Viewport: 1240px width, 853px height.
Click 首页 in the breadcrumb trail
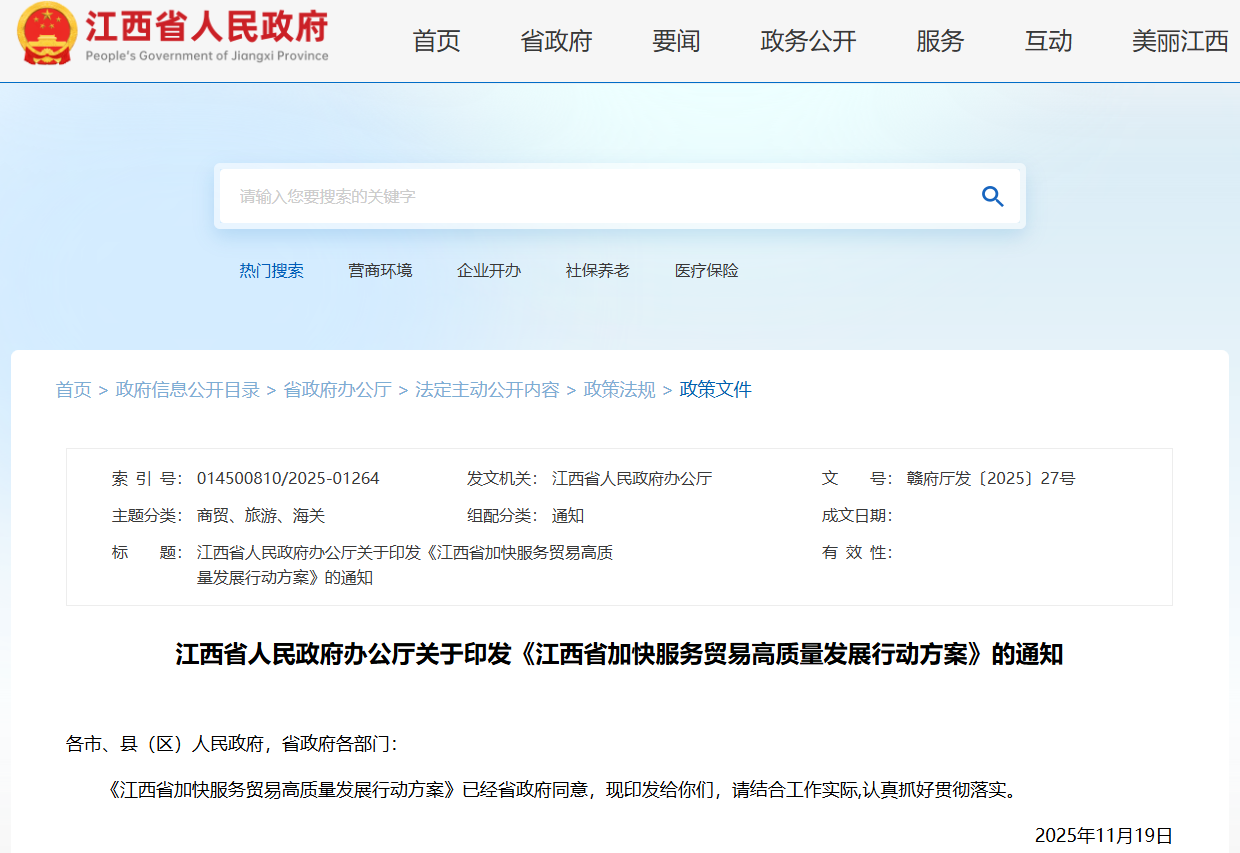pyautogui.click(x=73, y=390)
